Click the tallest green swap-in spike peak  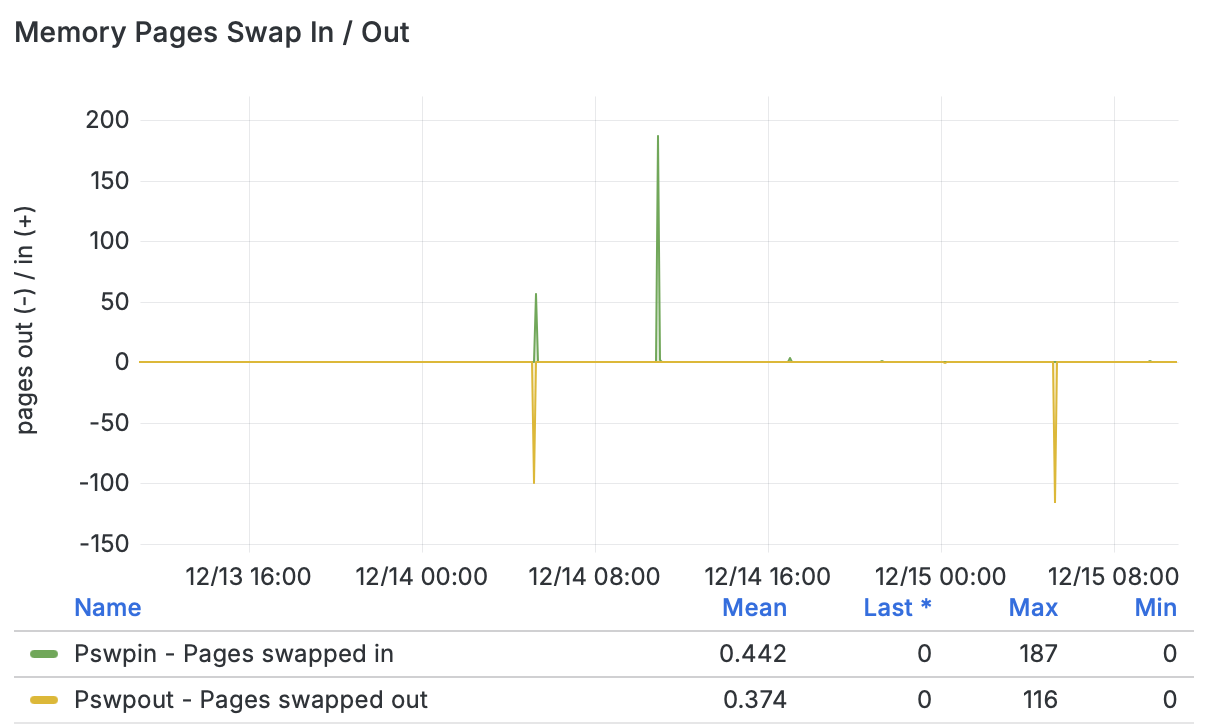coord(658,137)
